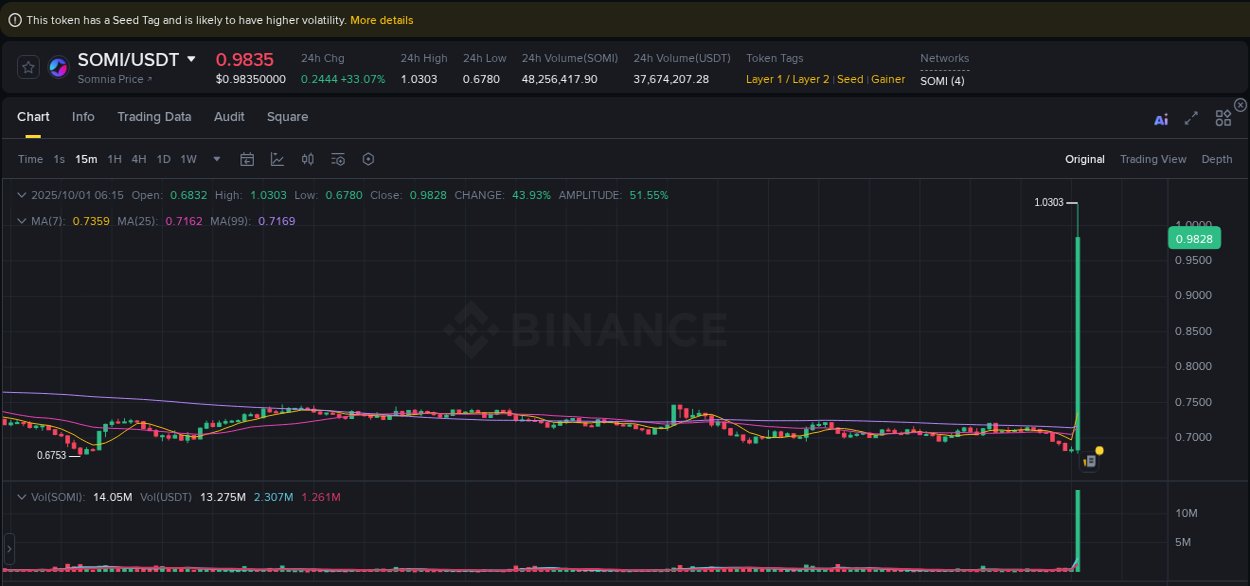The width and height of the screenshot is (1250, 586).
Task: Expand the left side chart panel chevron
Action: 8,549
